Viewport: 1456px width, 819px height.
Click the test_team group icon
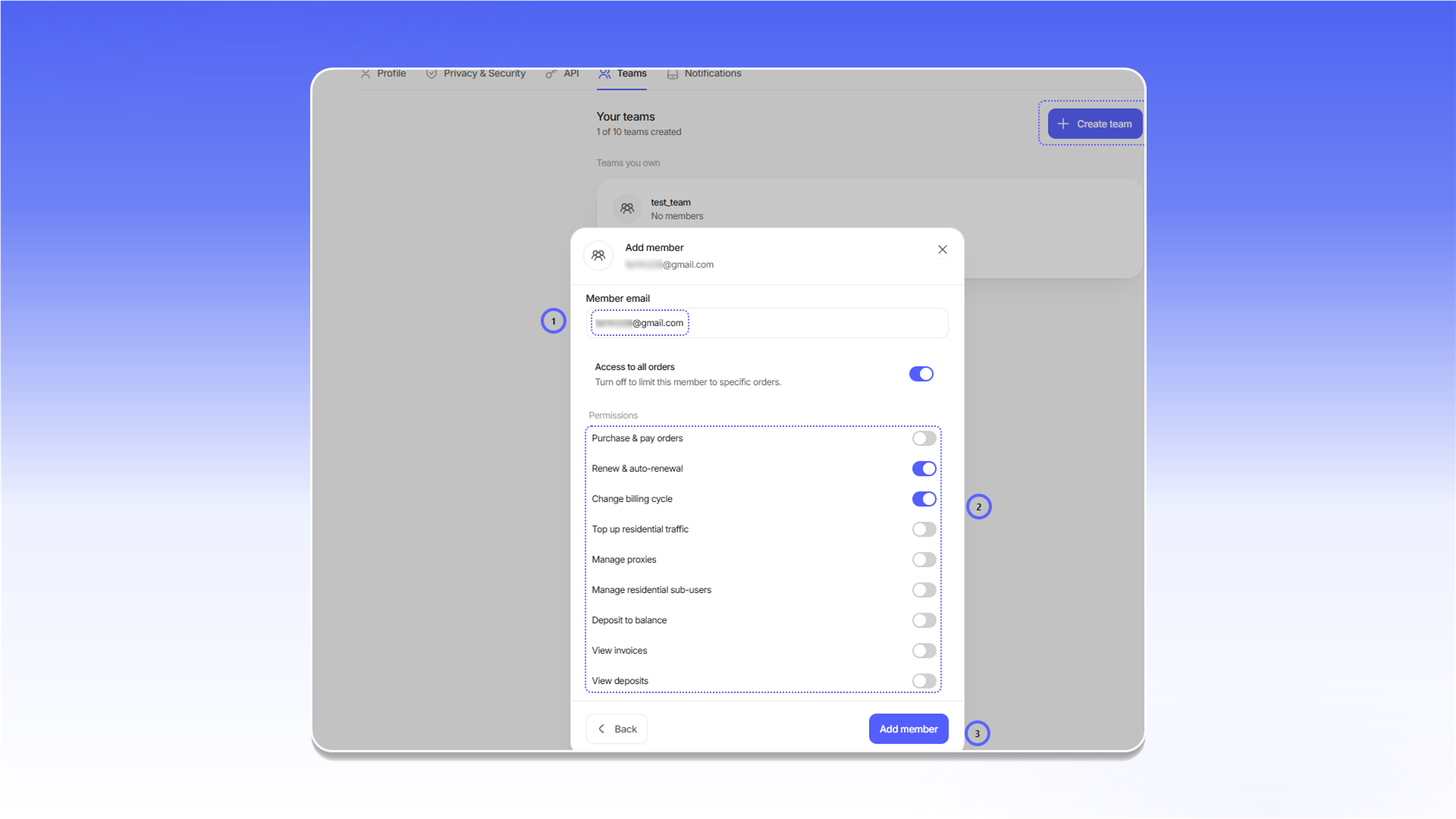coord(627,209)
